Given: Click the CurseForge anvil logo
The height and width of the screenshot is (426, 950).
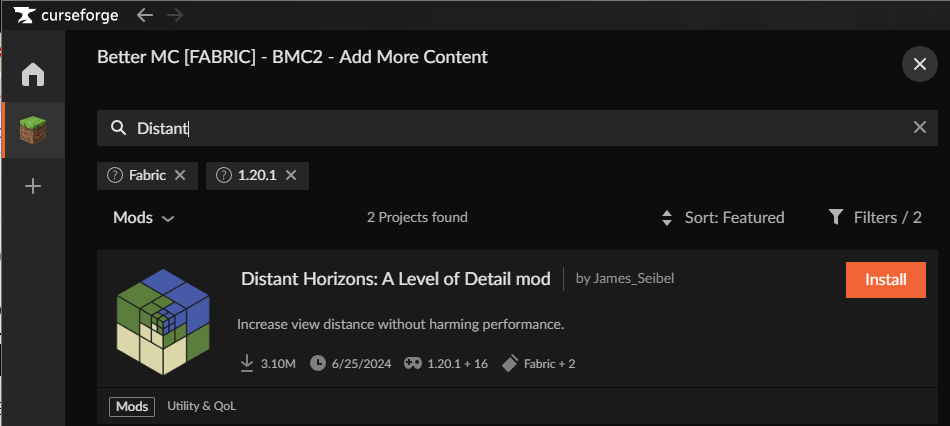Looking at the screenshot, I should click(24, 15).
